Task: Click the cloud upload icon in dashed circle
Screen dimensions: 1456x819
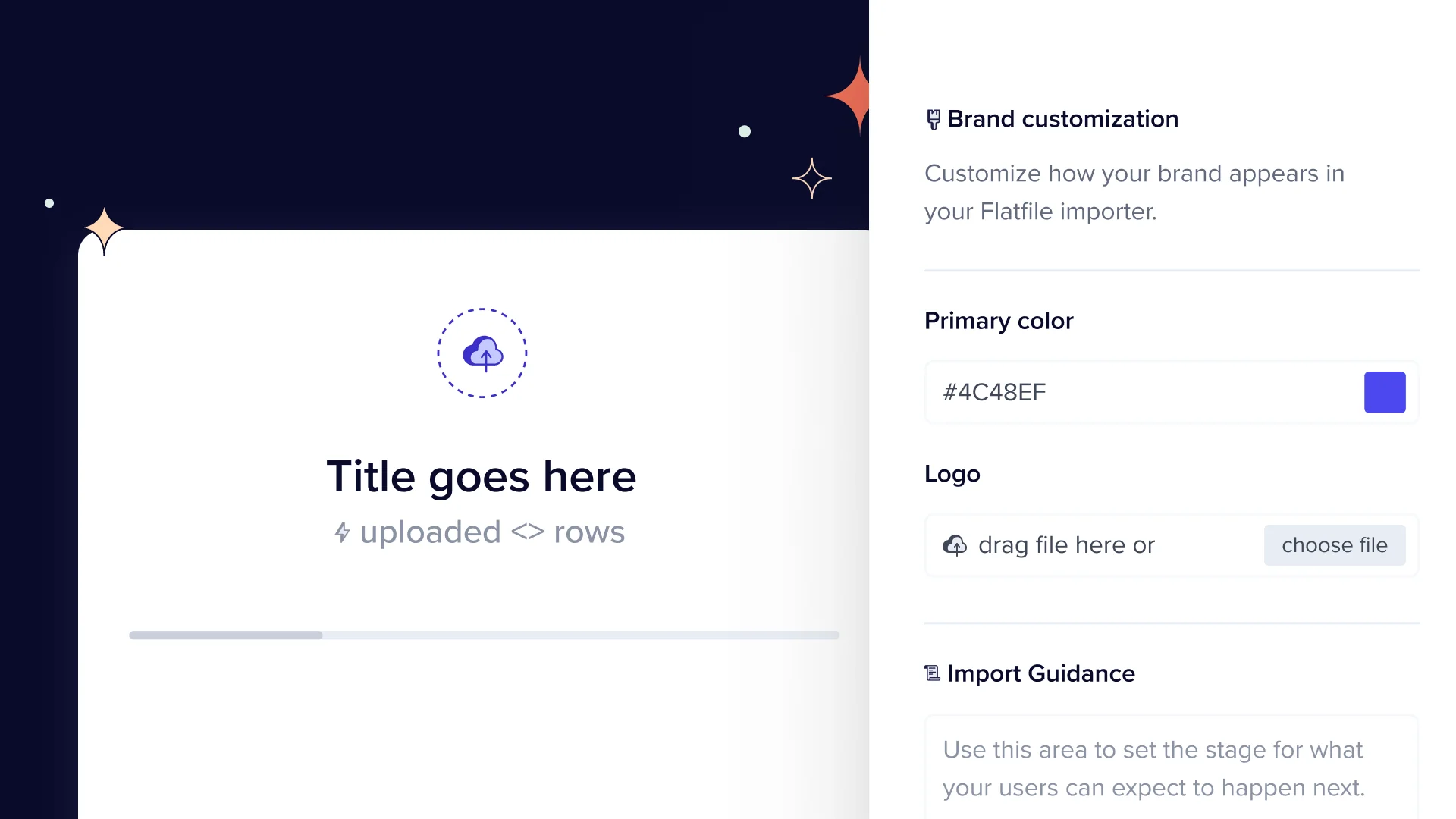Action: coord(482,353)
